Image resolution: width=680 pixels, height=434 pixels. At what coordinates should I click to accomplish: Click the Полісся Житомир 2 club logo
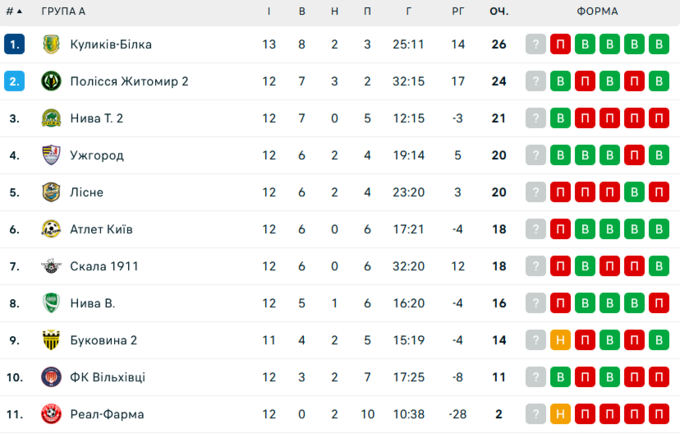click(52, 81)
